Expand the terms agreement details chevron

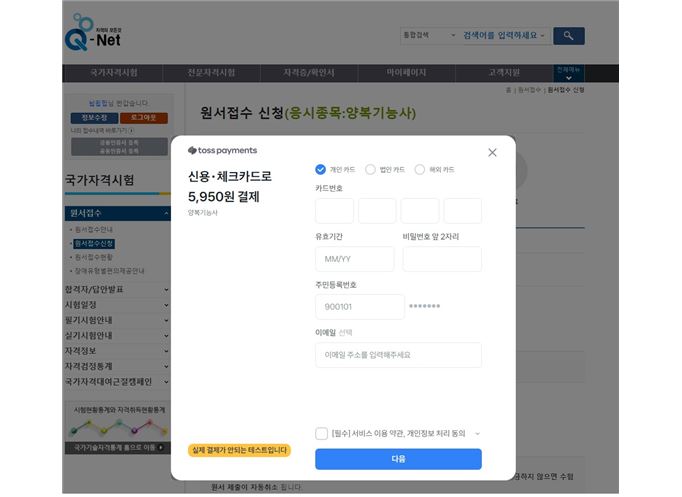click(478, 434)
